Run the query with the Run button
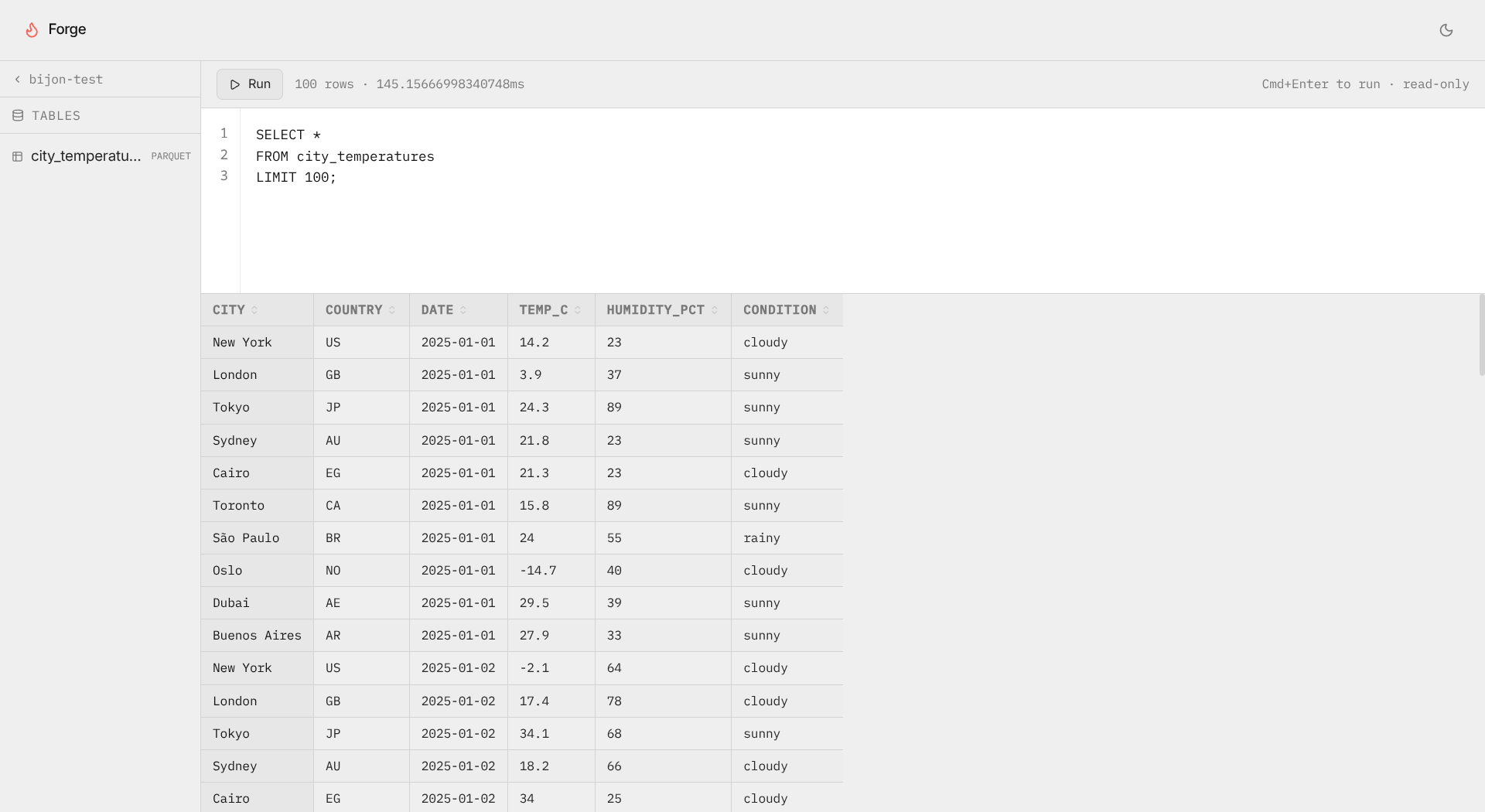1485x812 pixels. 250,84
